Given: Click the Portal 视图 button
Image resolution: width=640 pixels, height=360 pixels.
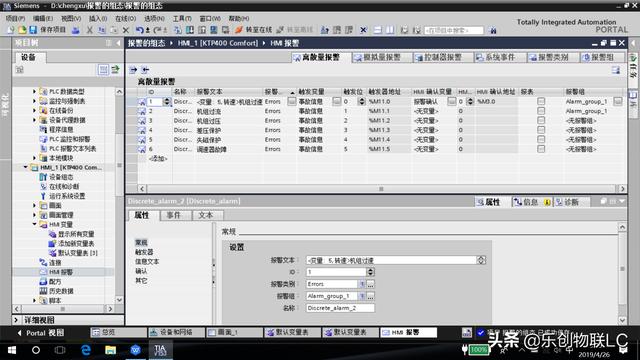Looking at the screenshot, I should point(40,333).
